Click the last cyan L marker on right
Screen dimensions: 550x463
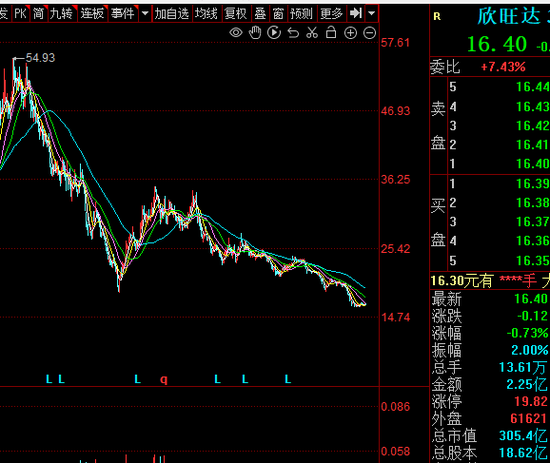click(288, 379)
